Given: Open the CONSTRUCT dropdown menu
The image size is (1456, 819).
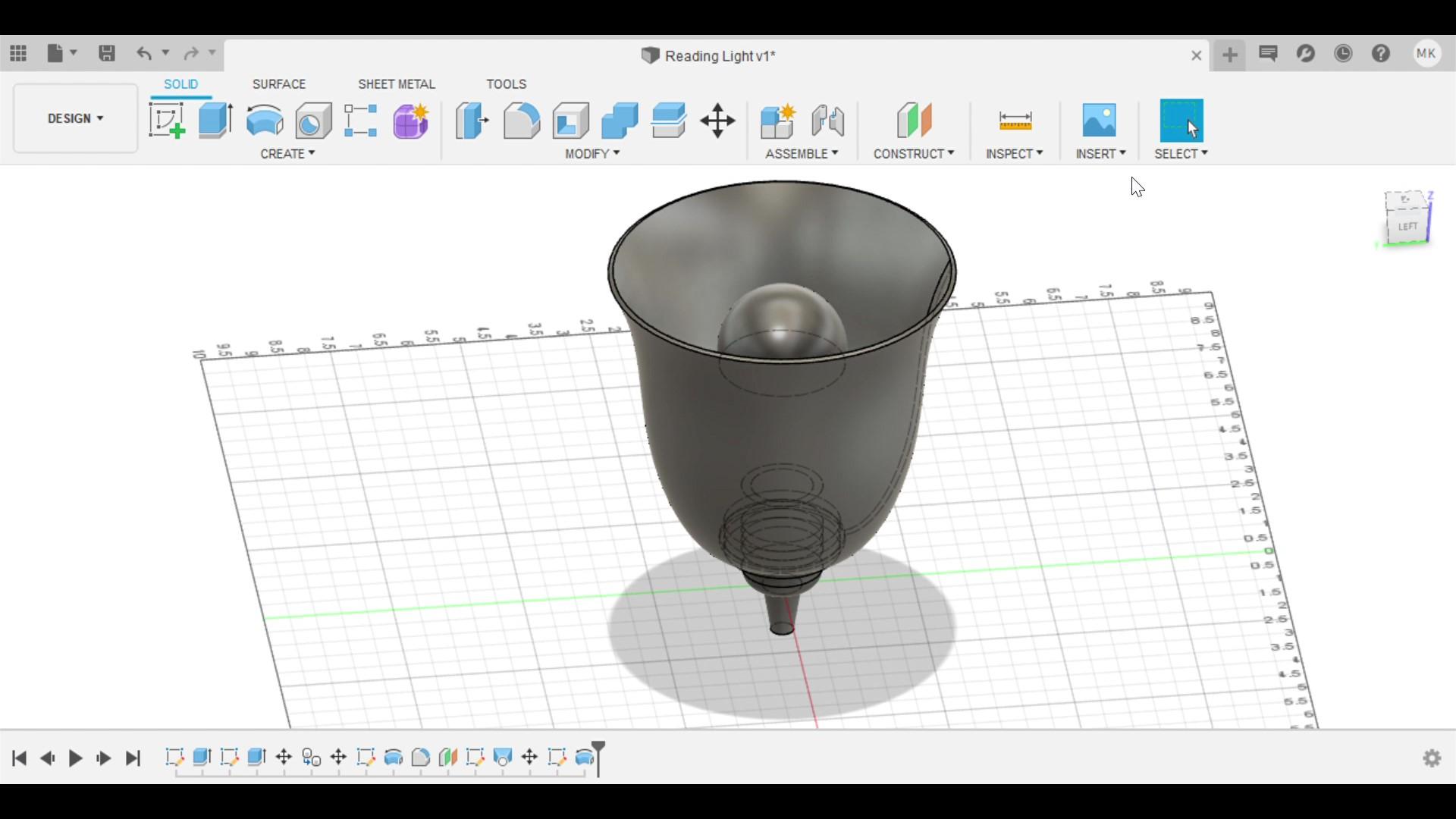Looking at the screenshot, I should point(913,153).
